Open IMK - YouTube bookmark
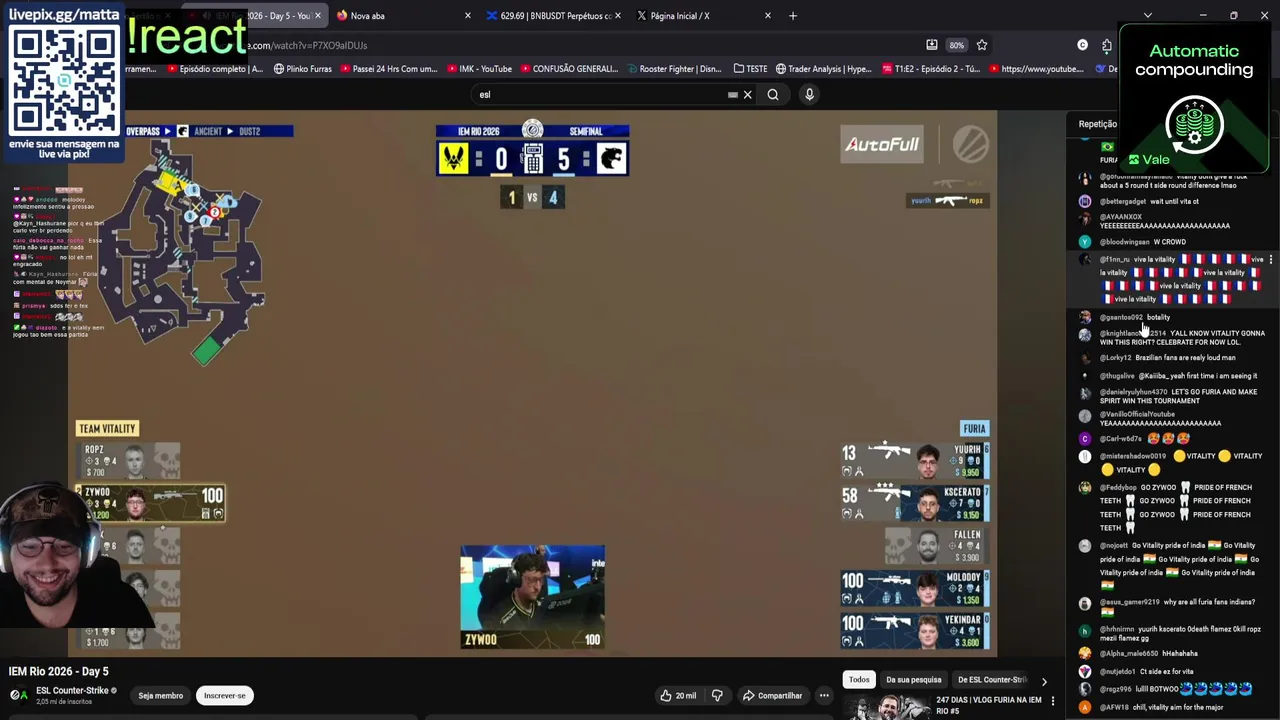This screenshot has height=720, width=1280. 478,69
